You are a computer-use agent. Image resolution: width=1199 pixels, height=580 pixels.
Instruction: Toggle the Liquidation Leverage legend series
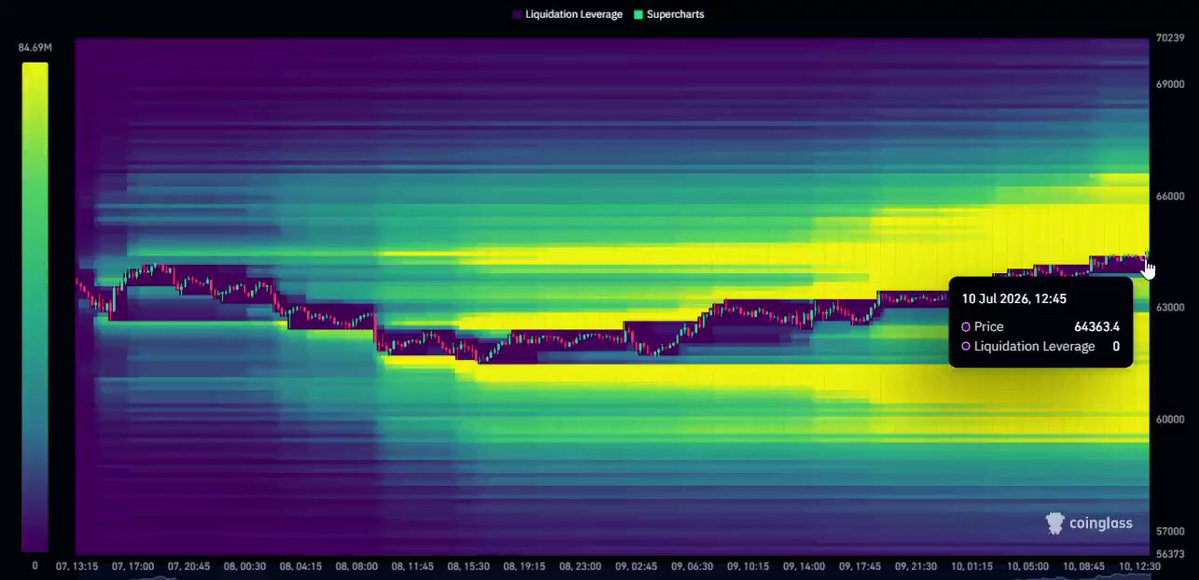click(567, 15)
